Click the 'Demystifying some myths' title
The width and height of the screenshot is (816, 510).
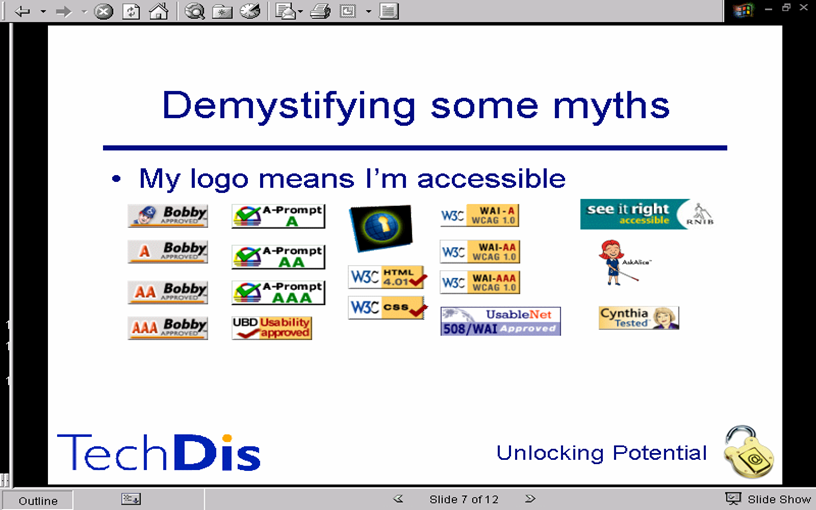(415, 106)
